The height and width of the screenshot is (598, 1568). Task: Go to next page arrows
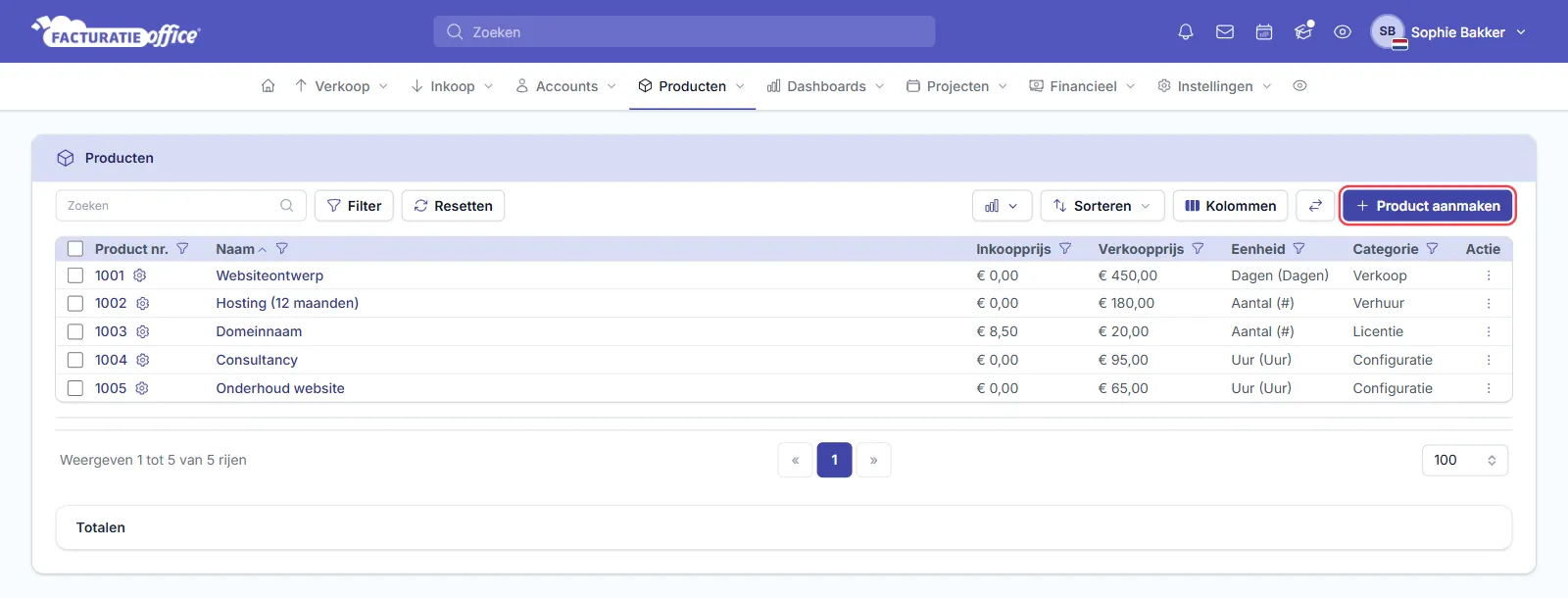coord(873,460)
